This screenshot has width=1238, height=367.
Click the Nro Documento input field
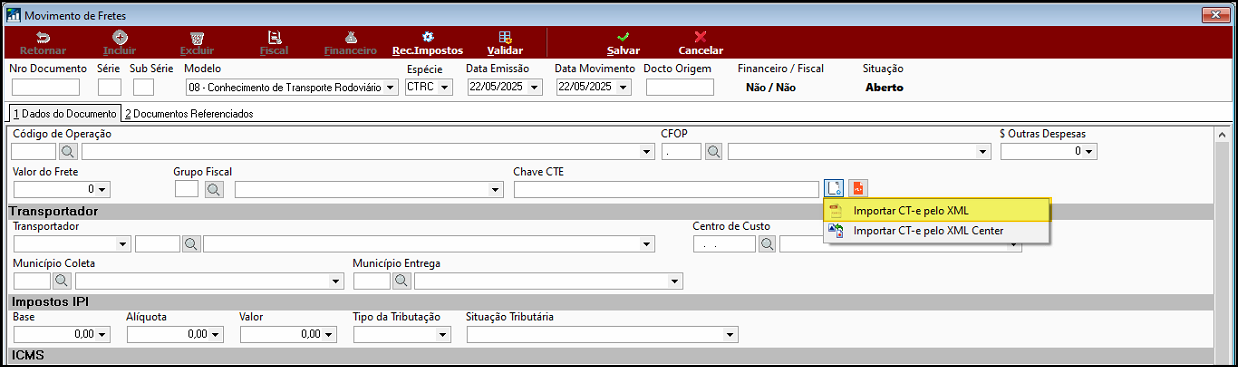tap(46, 87)
